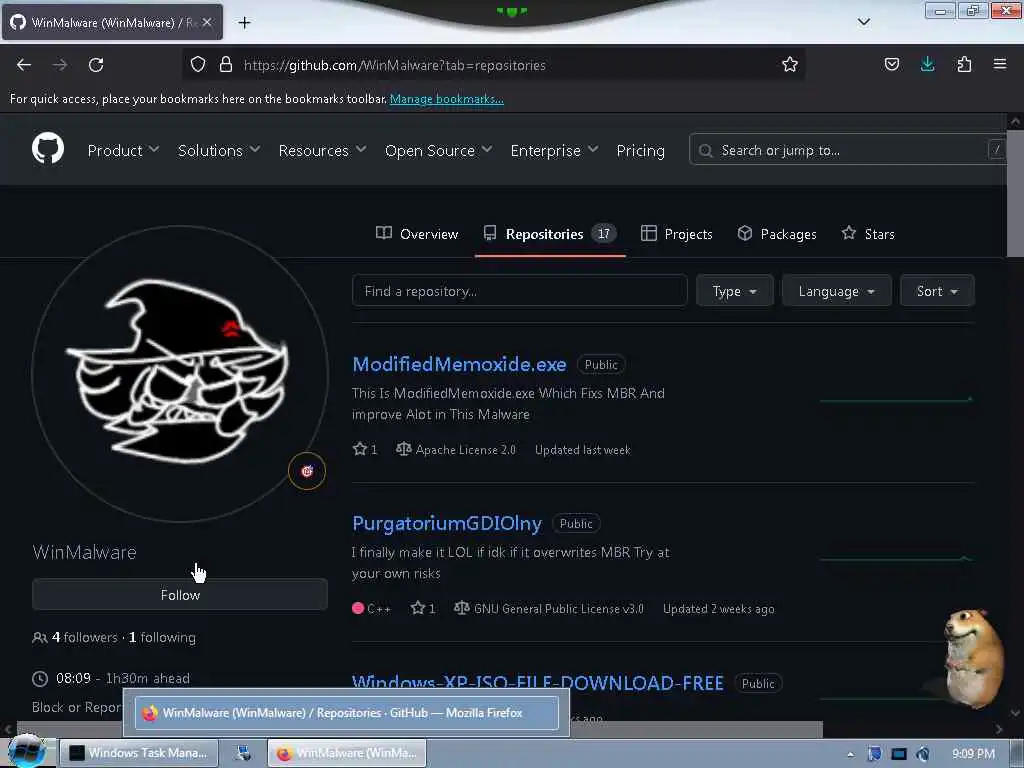Open the Firefox hamburger application menu
1024x768 pixels.
click(x=1000, y=65)
